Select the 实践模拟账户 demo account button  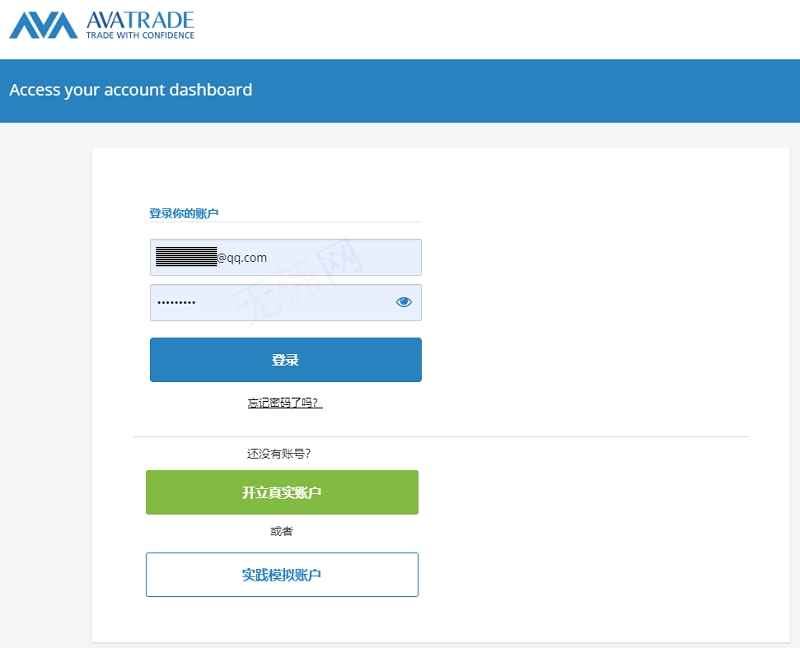(282, 575)
